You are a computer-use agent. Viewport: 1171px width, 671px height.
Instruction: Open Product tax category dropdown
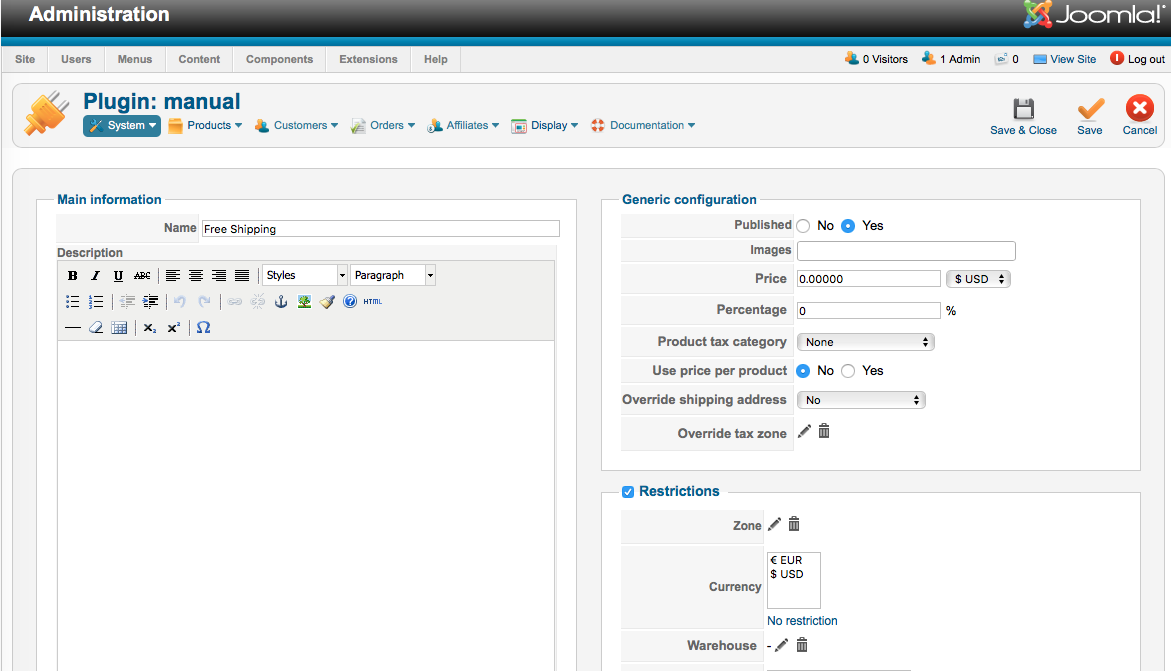866,342
